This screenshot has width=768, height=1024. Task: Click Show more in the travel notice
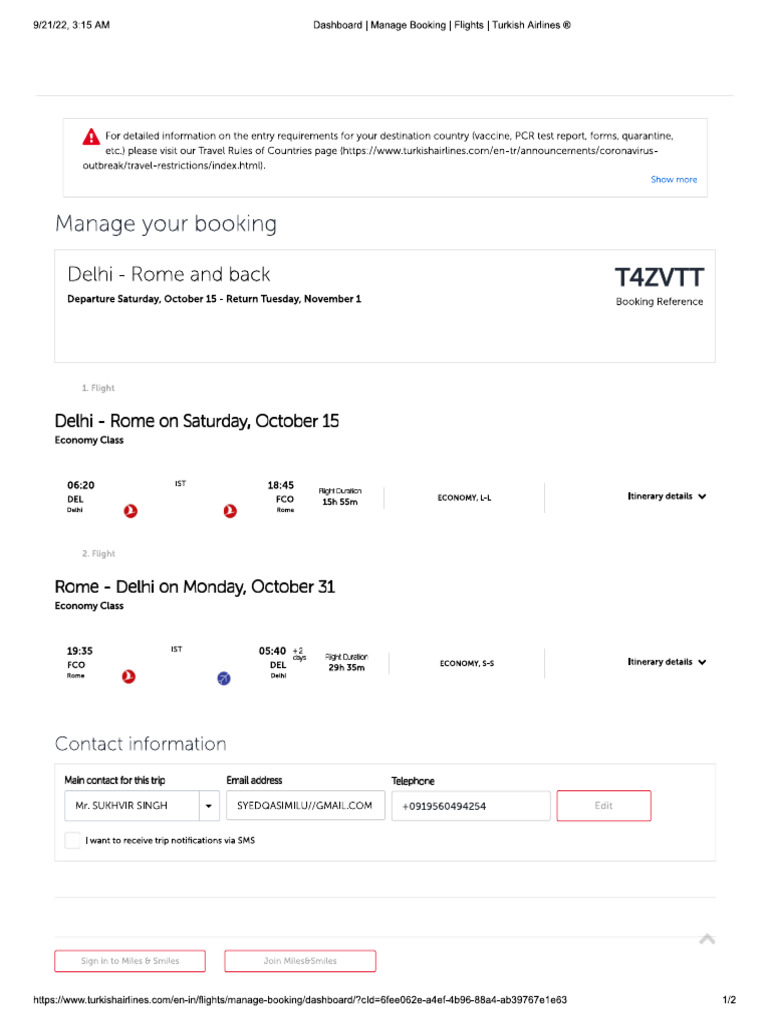[x=674, y=180]
